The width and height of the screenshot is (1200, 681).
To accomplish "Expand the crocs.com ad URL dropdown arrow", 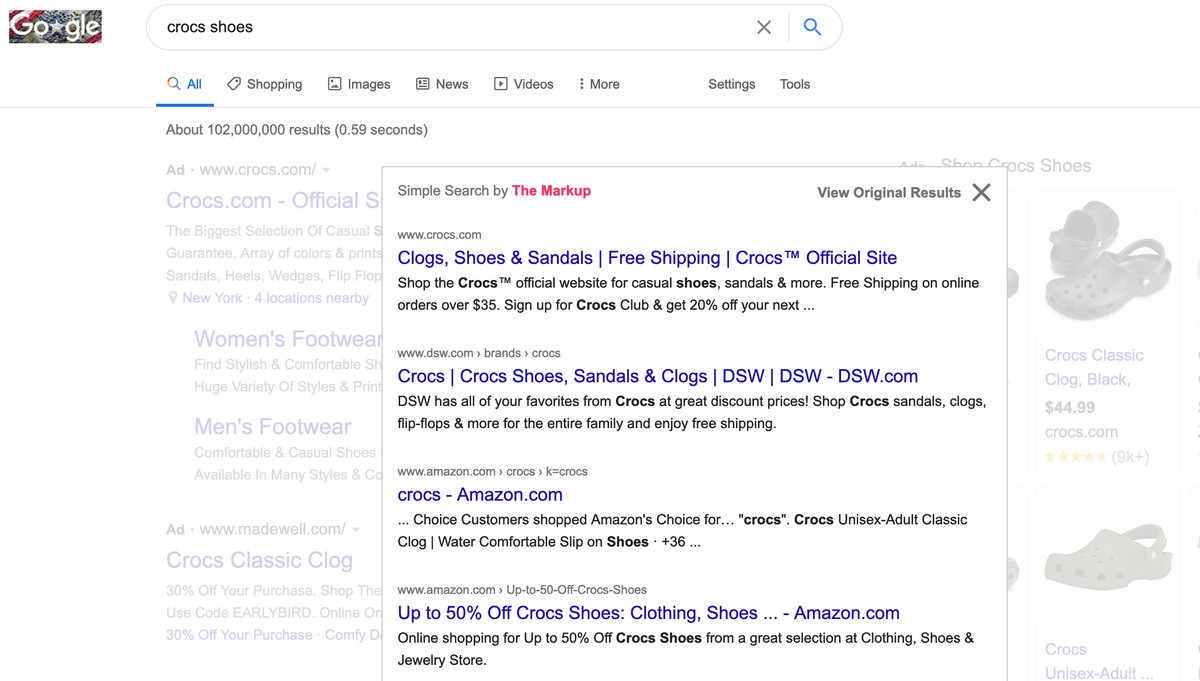I will click(326, 169).
